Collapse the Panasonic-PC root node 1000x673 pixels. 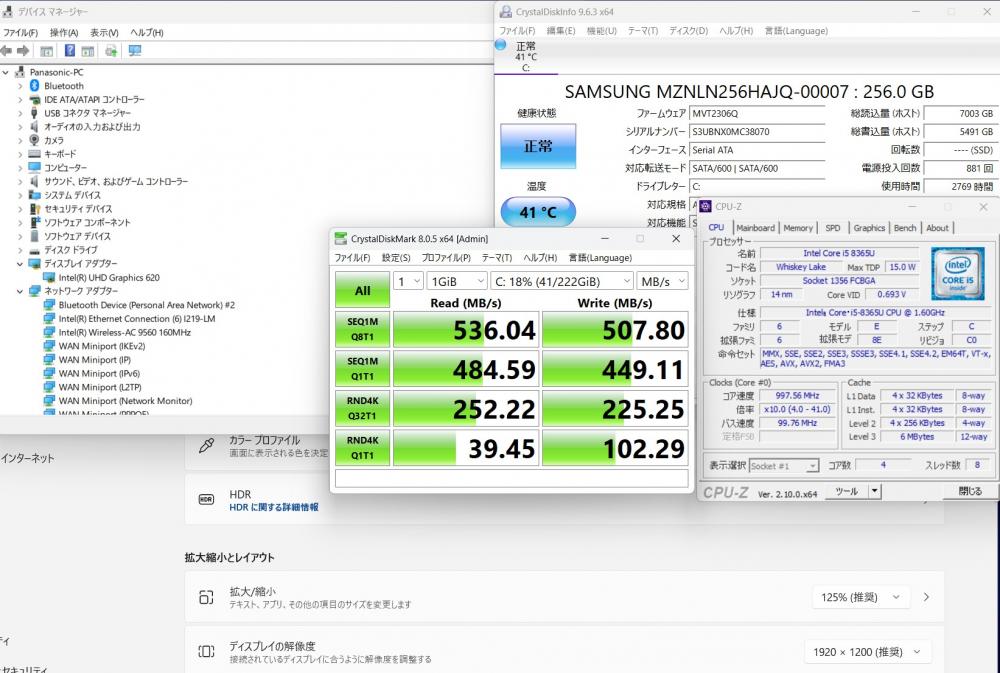point(6,72)
